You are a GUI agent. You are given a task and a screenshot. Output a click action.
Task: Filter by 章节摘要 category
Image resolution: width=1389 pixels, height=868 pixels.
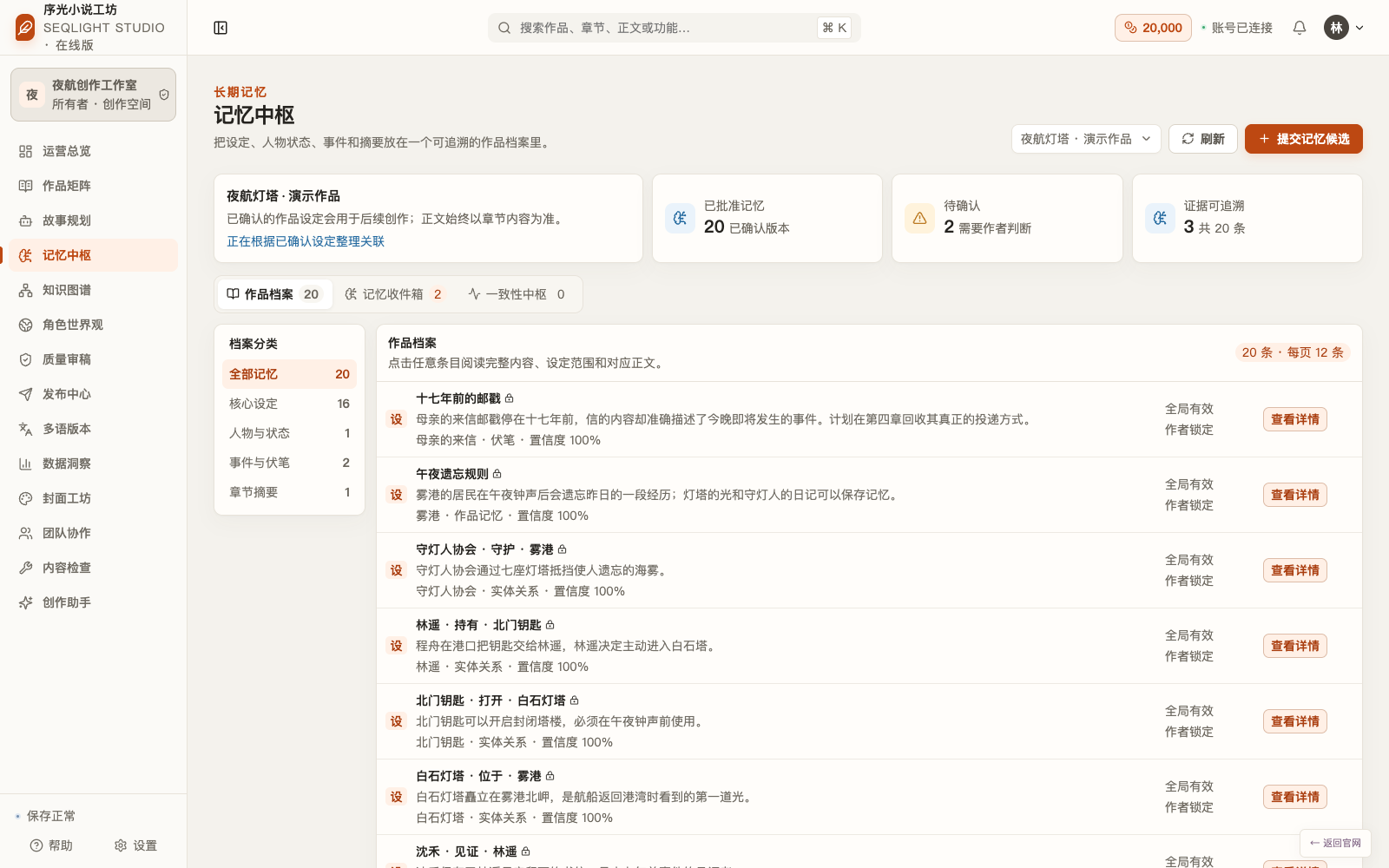(289, 492)
